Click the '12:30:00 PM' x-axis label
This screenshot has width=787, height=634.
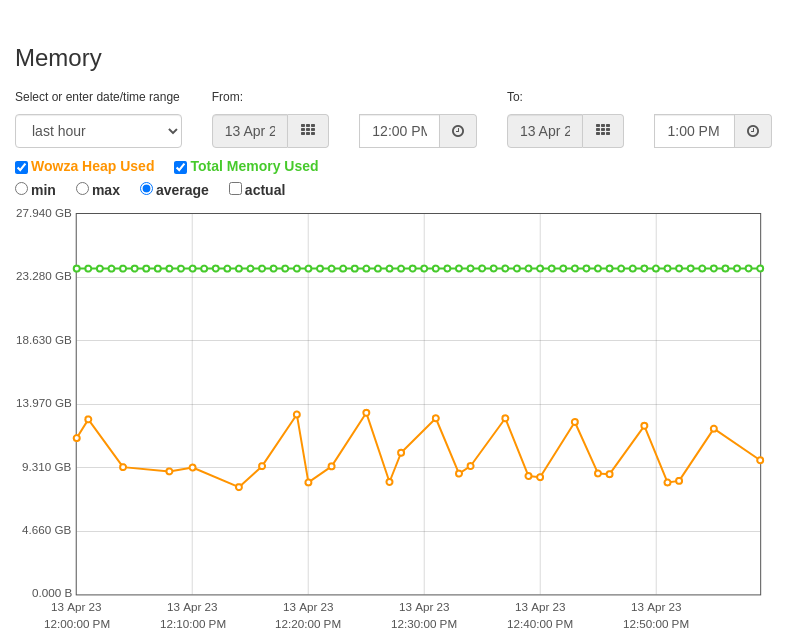[x=424, y=624]
